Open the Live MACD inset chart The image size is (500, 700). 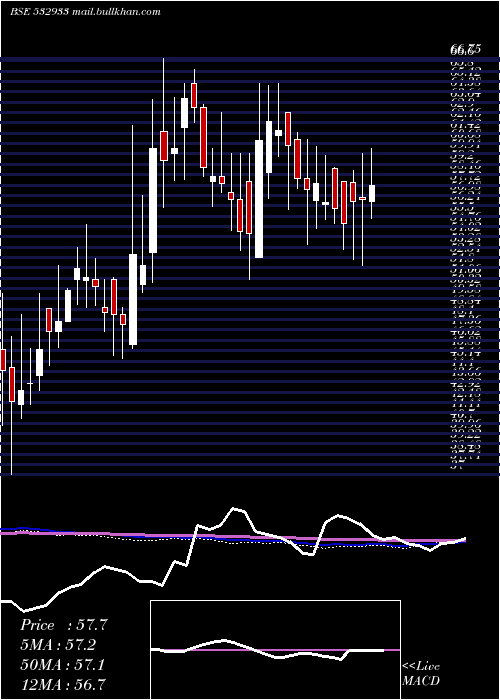click(x=275, y=650)
